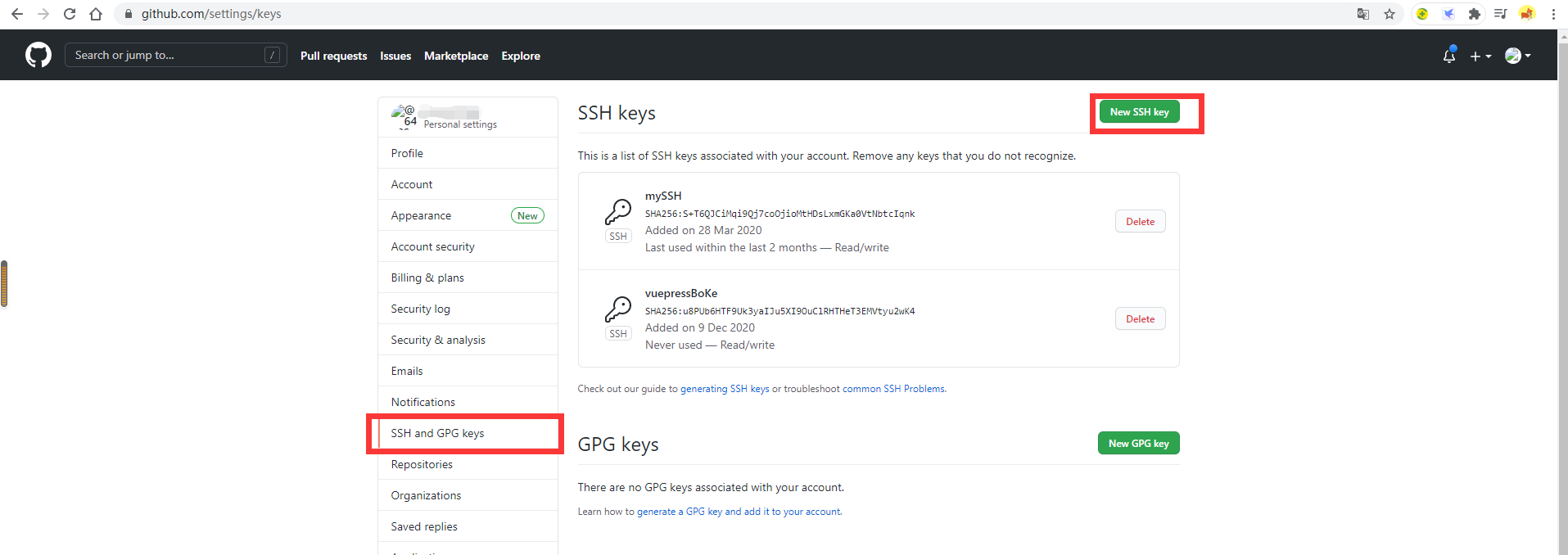The height and width of the screenshot is (555, 1568).
Task: Click the blue bird extension icon
Action: [1448, 14]
